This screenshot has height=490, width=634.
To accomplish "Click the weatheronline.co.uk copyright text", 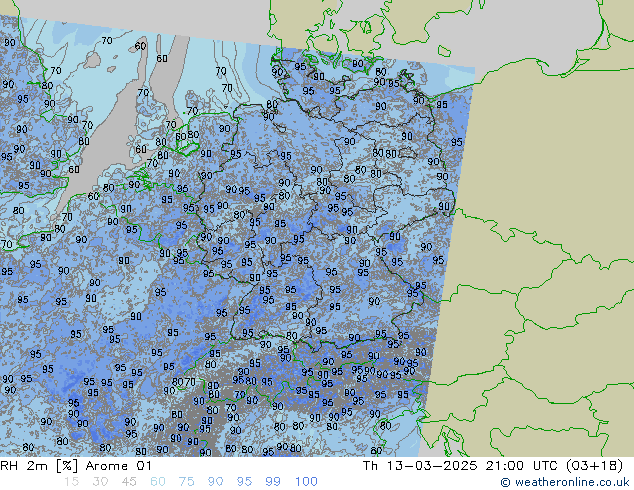I will coord(565,482).
